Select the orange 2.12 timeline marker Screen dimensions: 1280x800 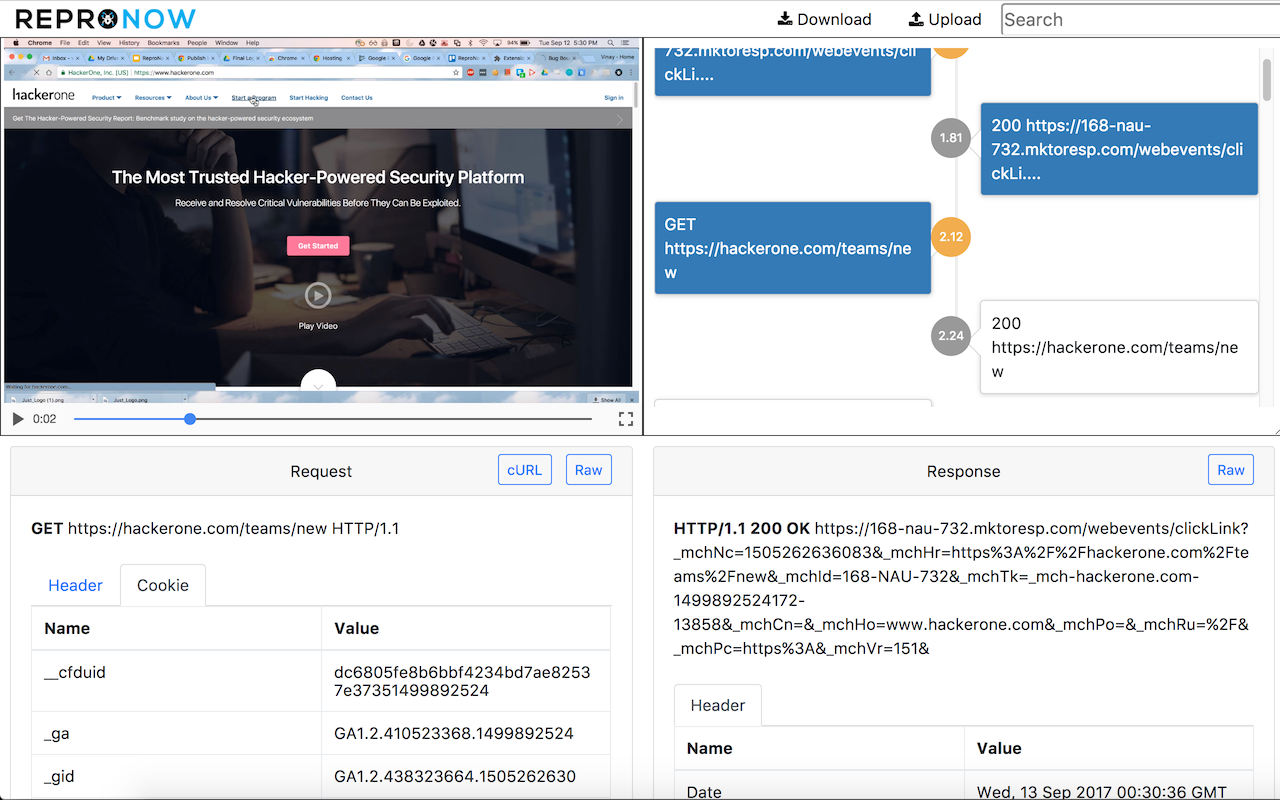tap(951, 237)
